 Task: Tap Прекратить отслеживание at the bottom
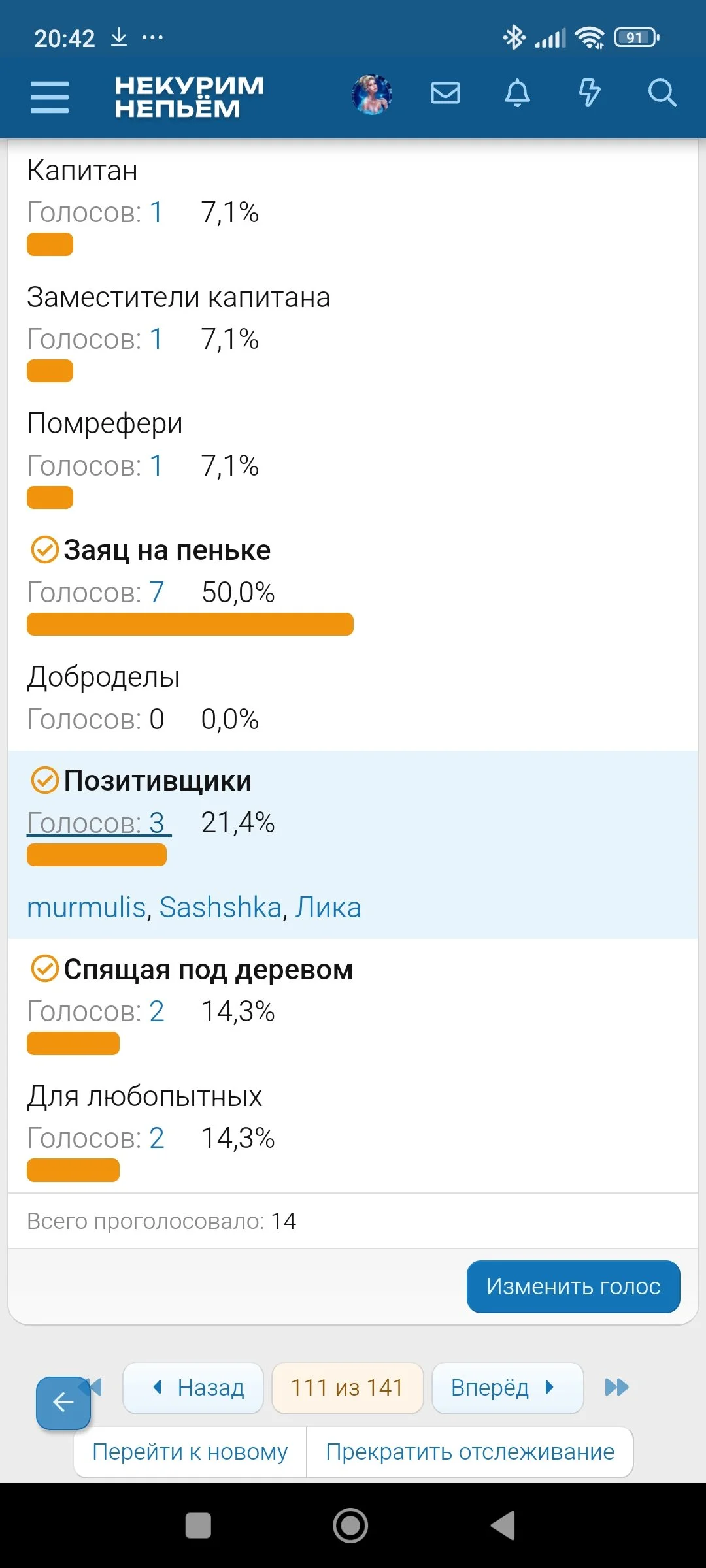click(468, 1451)
